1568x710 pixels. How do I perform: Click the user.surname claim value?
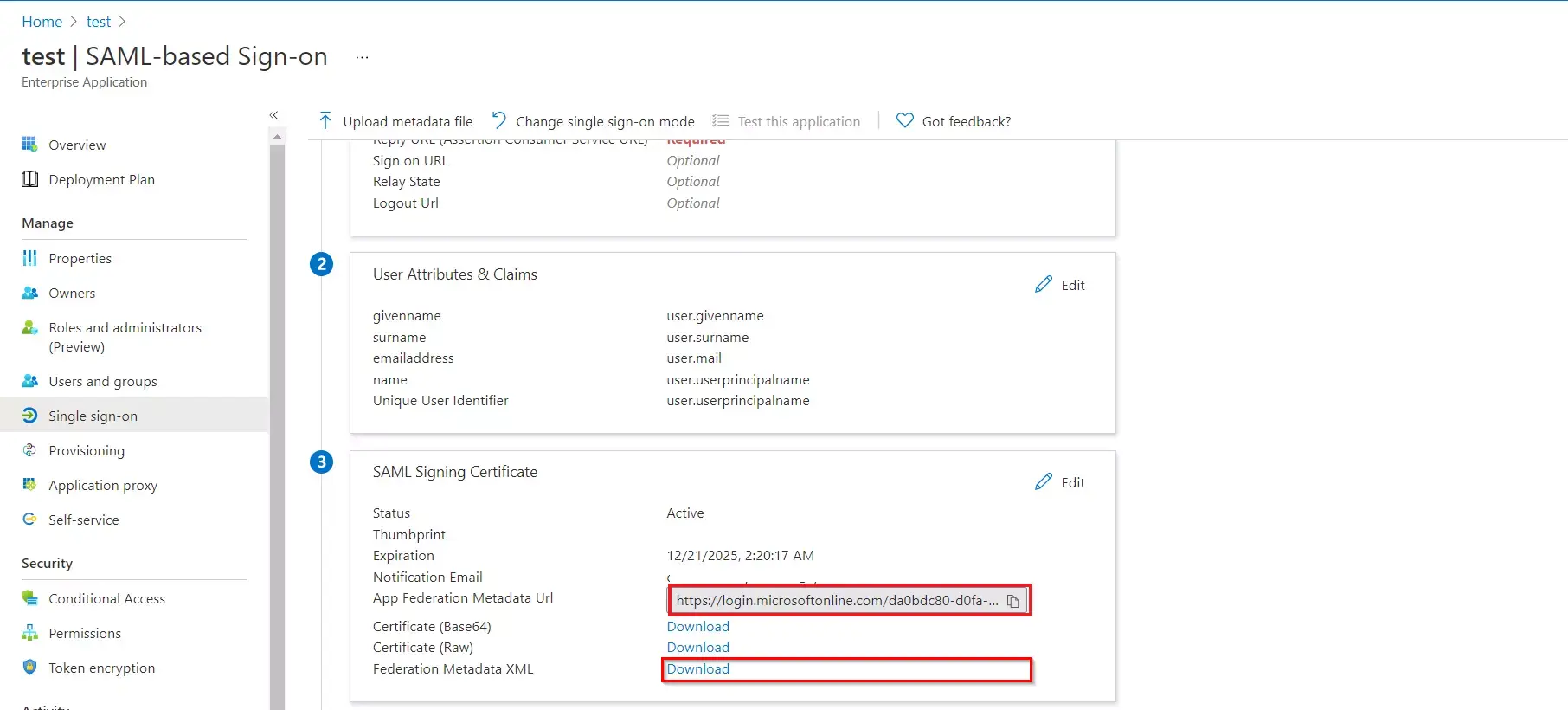point(708,337)
